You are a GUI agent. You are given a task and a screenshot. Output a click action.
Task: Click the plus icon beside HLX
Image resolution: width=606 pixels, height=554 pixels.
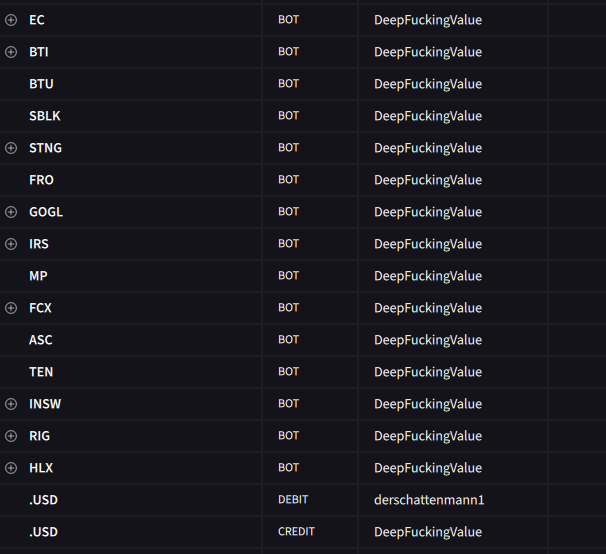tap(11, 468)
